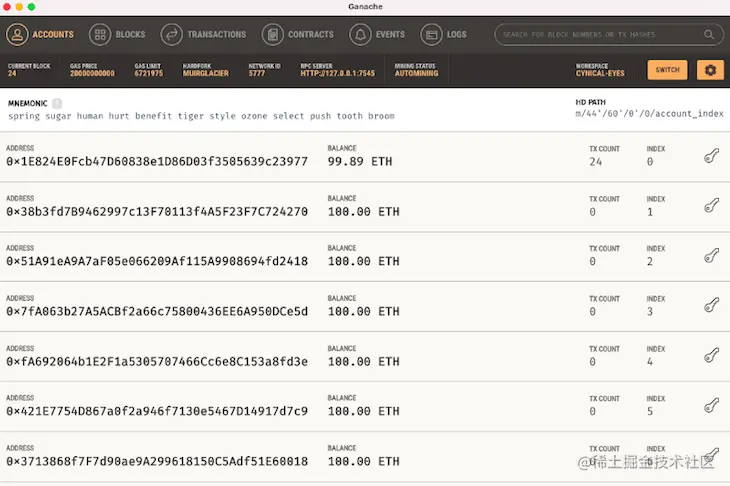Click the RPC server address HTTP://127.0.0.1:7545
Image resolution: width=730 pixels, height=486 pixels.
[338, 73]
